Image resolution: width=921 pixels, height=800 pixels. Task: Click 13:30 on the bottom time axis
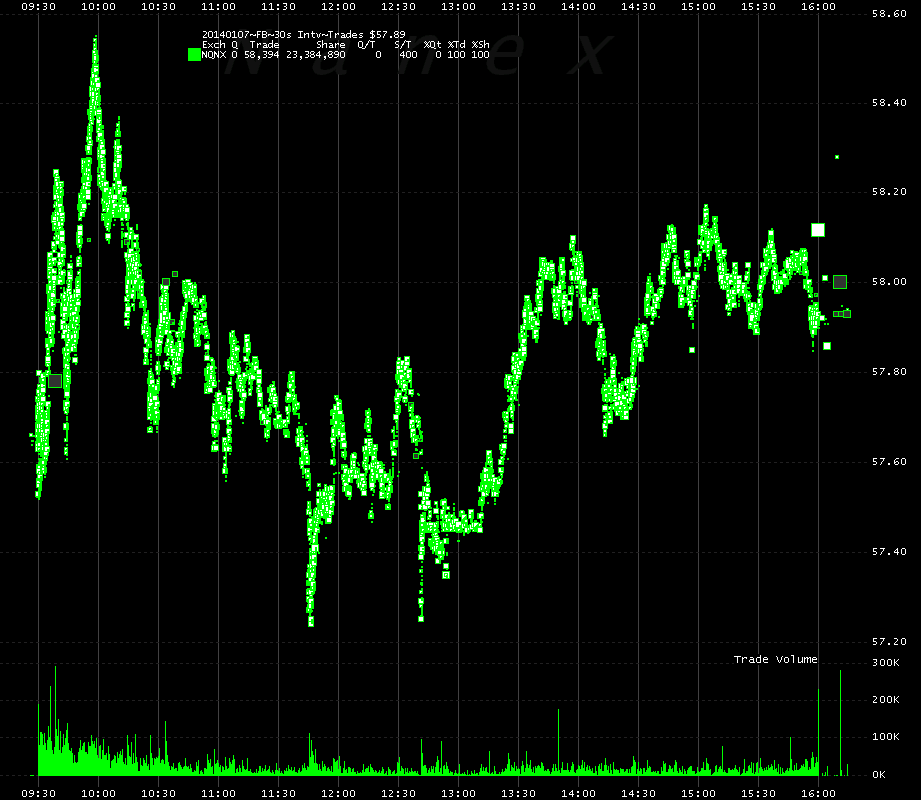518,794
